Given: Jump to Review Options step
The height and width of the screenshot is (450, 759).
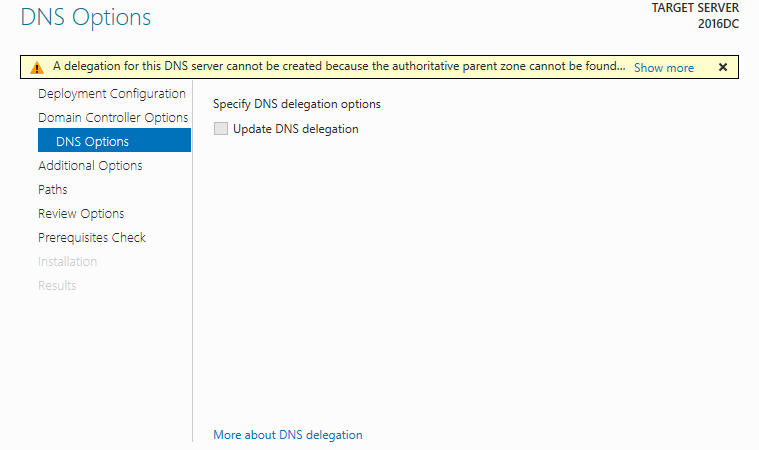Looking at the screenshot, I should pos(81,214).
